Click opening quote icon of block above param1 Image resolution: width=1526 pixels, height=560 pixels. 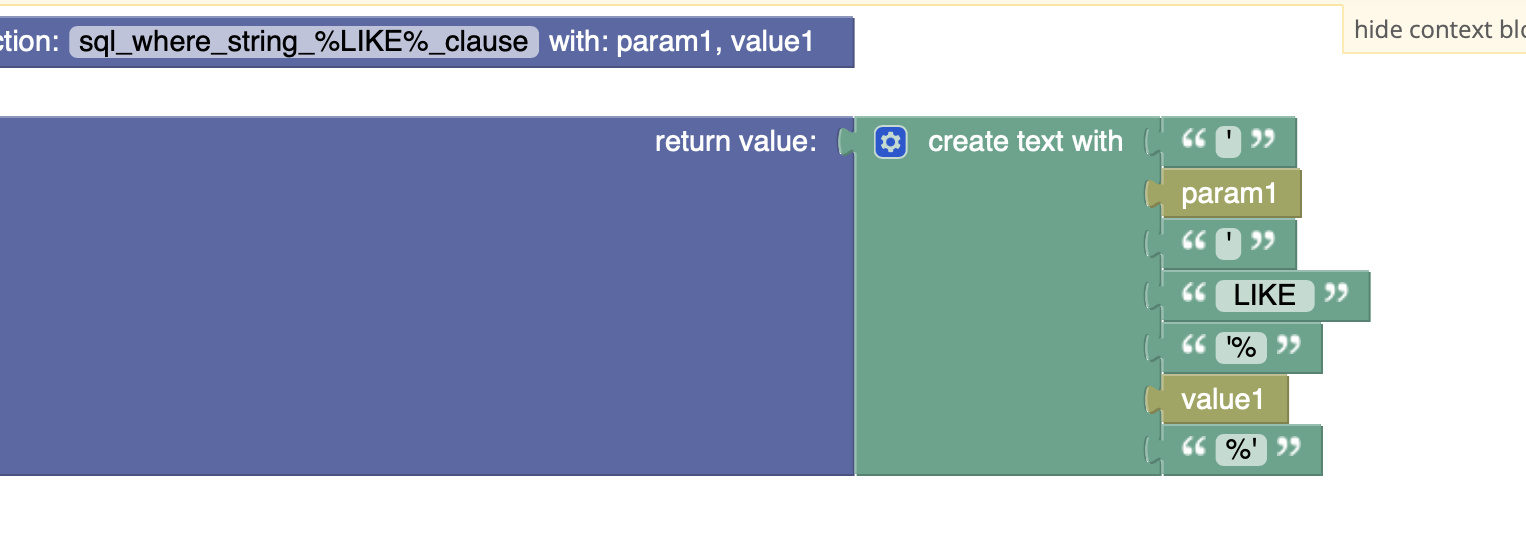tap(1193, 141)
